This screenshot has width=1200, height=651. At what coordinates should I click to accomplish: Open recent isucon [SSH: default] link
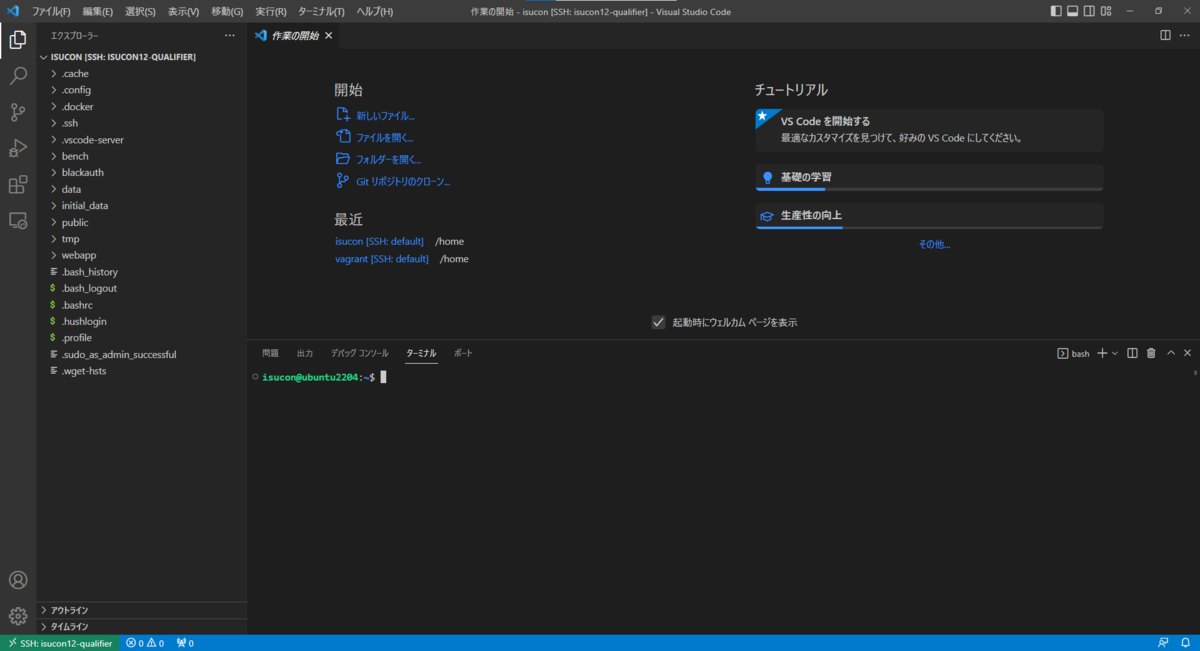tap(379, 241)
